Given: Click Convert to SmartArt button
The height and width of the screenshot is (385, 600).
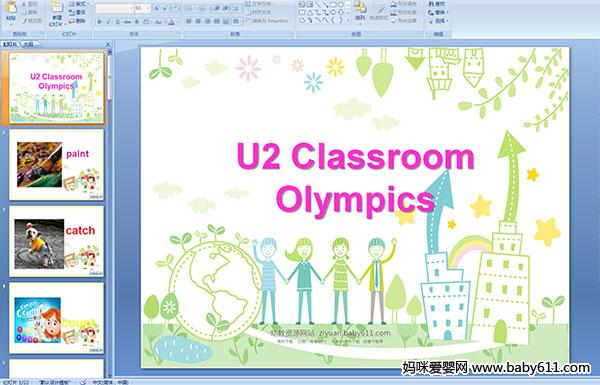Looking at the screenshot, I should point(269,21).
